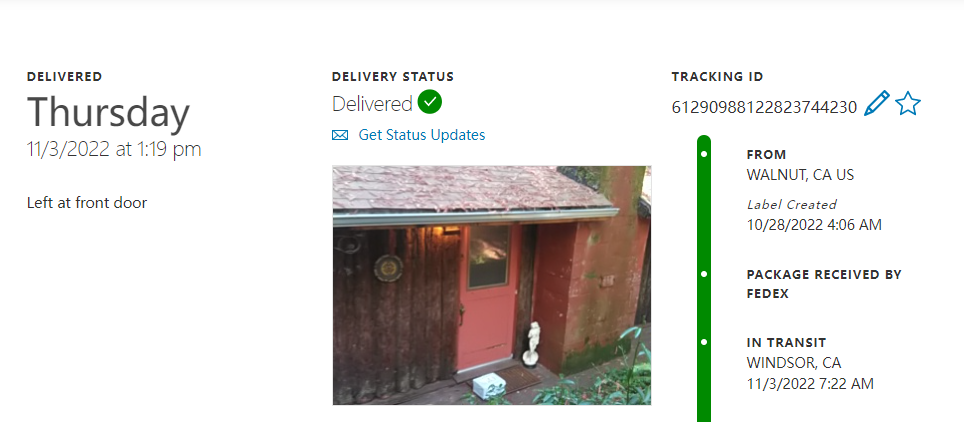Click the Thursday delivery day heading
The image size is (964, 422).
click(108, 113)
